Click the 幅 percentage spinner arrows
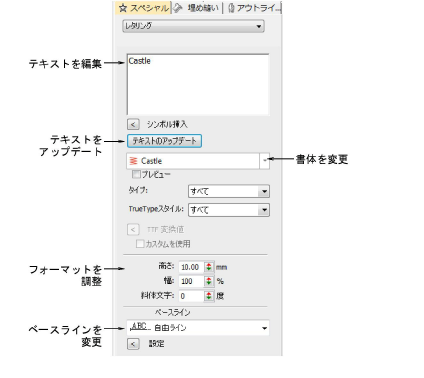This screenshot has height=378, width=424. (209, 281)
